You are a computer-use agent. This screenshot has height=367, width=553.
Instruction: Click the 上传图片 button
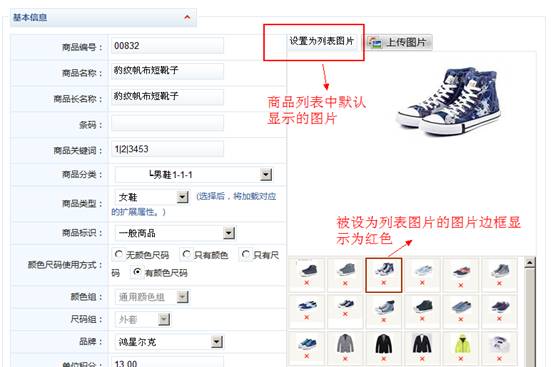point(399,43)
